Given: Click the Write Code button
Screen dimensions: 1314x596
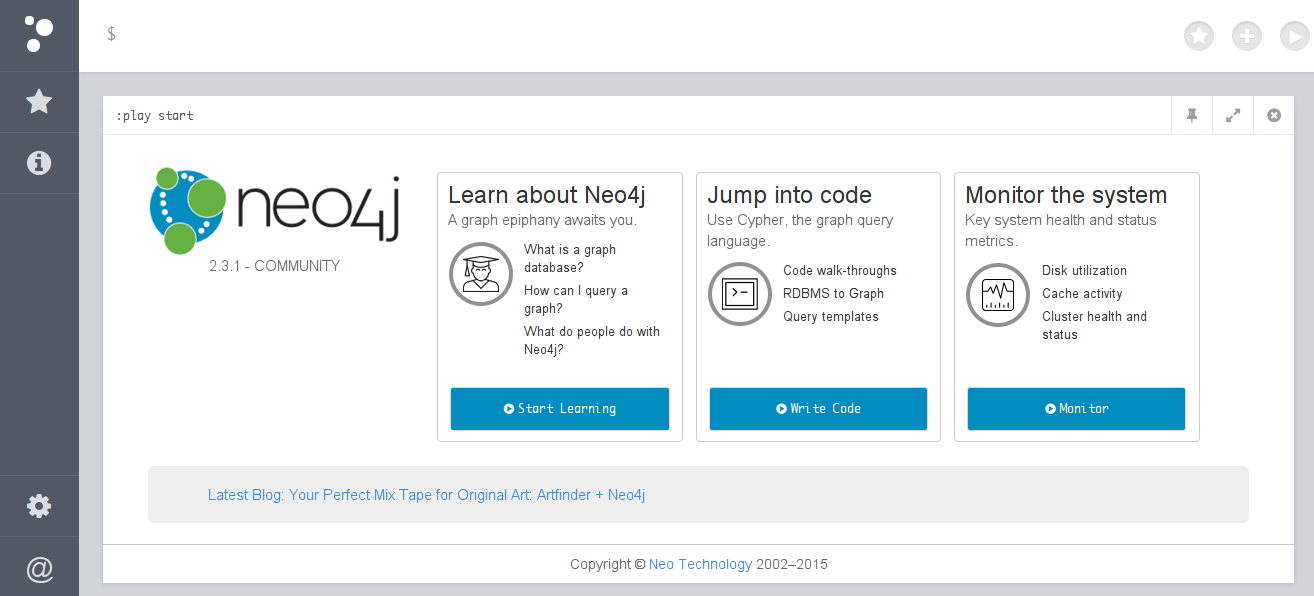Looking at the screenshot, I should [x=818, y=409].
